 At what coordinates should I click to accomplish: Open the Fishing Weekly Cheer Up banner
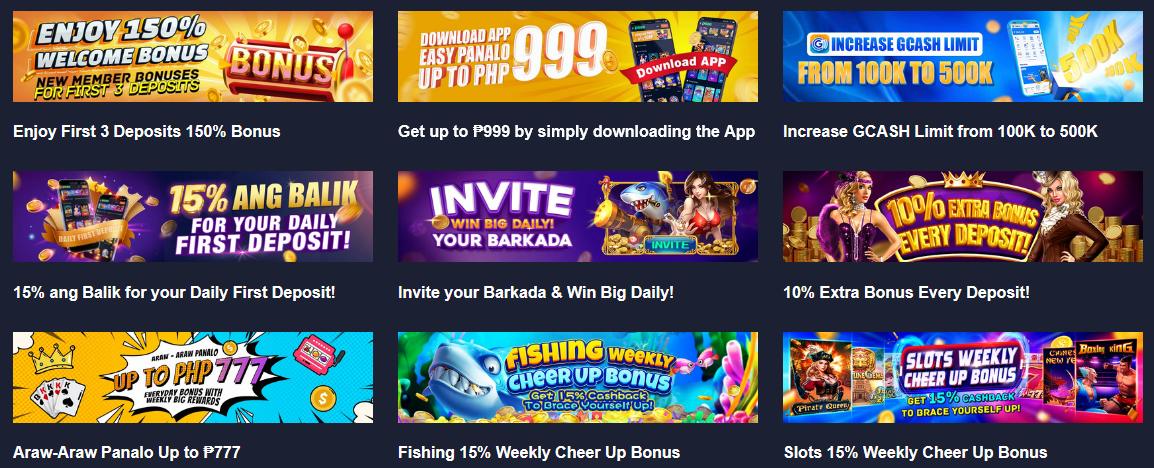[x=578, y=377]
